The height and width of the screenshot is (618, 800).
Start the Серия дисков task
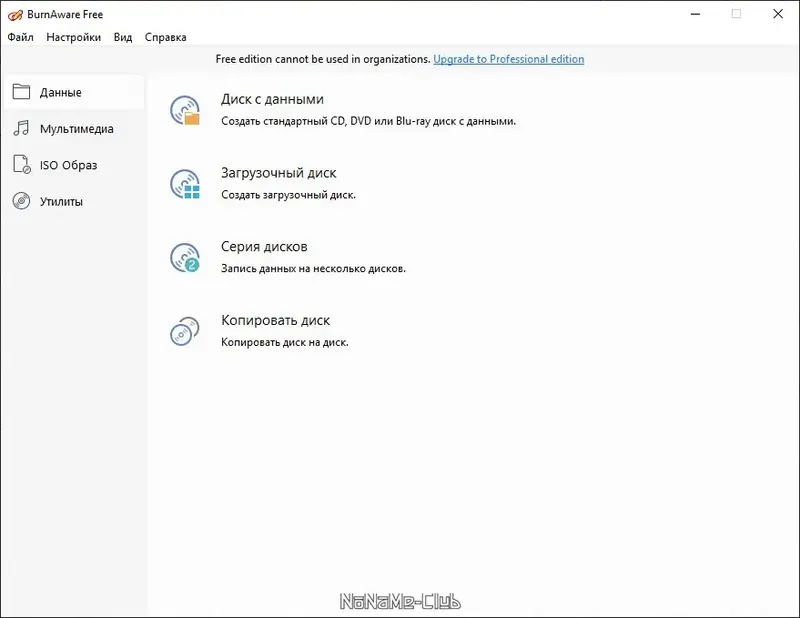(264, 247)
